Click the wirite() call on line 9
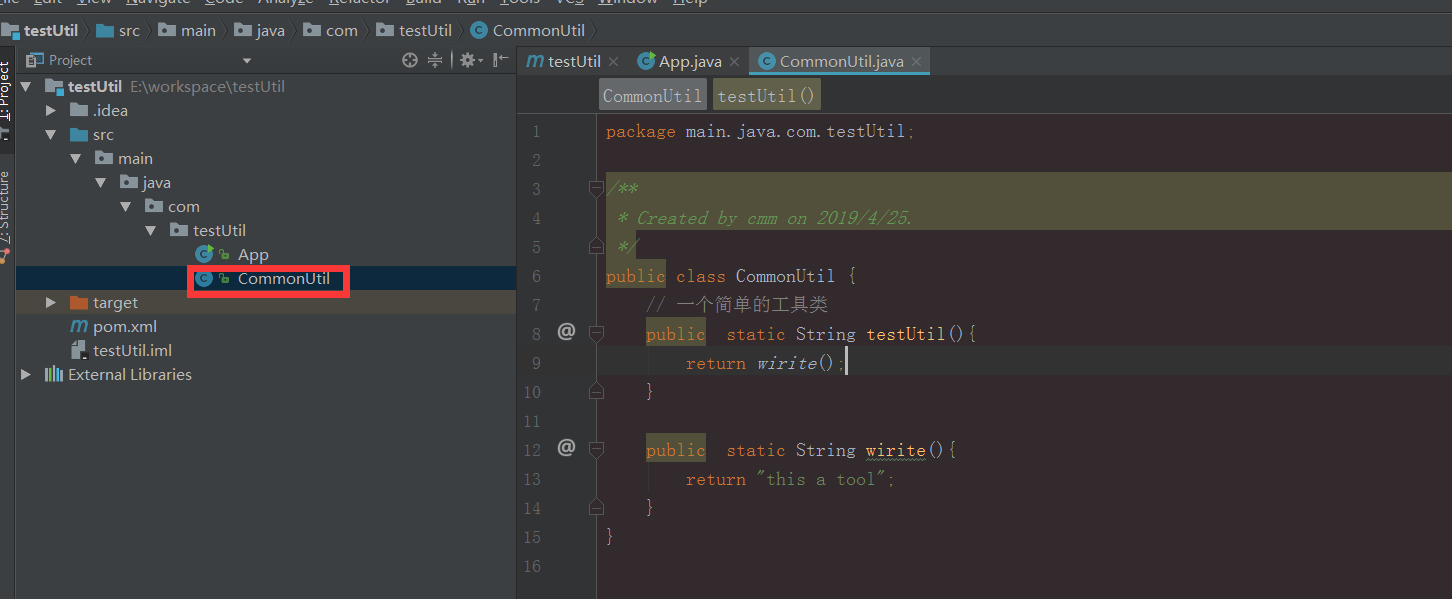The height and width of the screenshot is (599, 1452). coord(794,363)
